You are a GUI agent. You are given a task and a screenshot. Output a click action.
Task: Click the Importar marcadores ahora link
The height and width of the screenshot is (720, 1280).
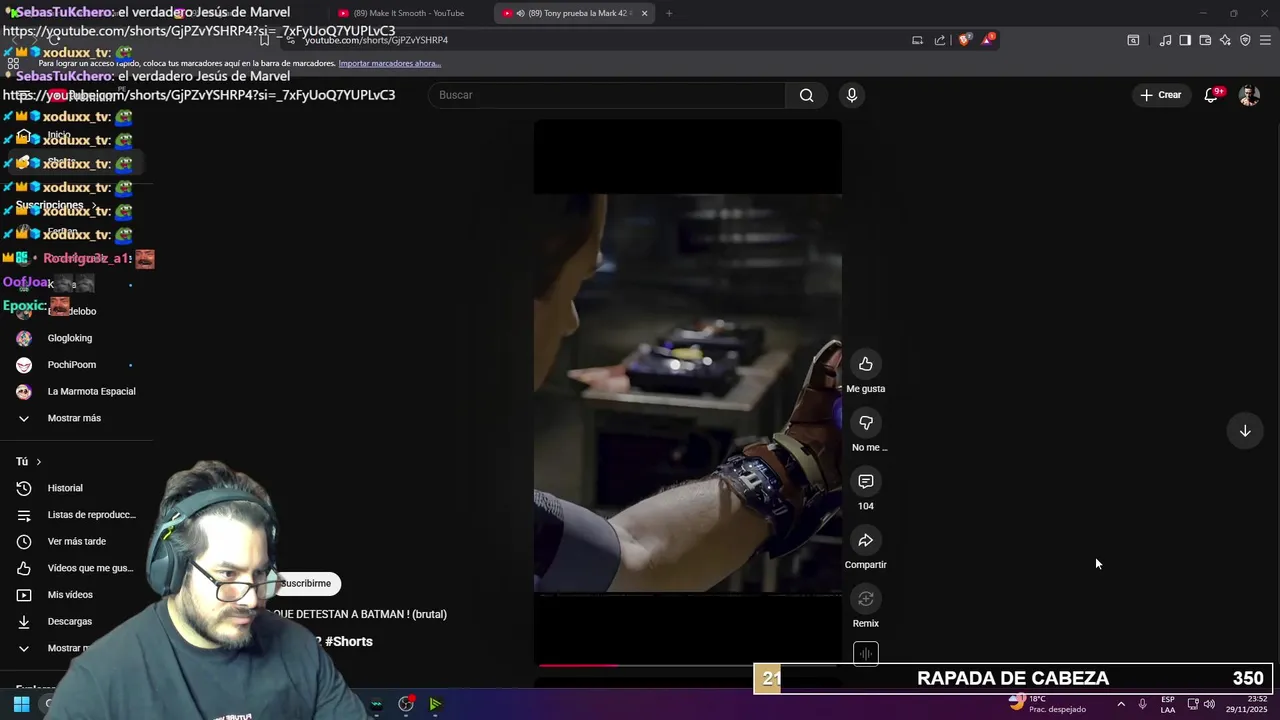[x=390, y=63]
